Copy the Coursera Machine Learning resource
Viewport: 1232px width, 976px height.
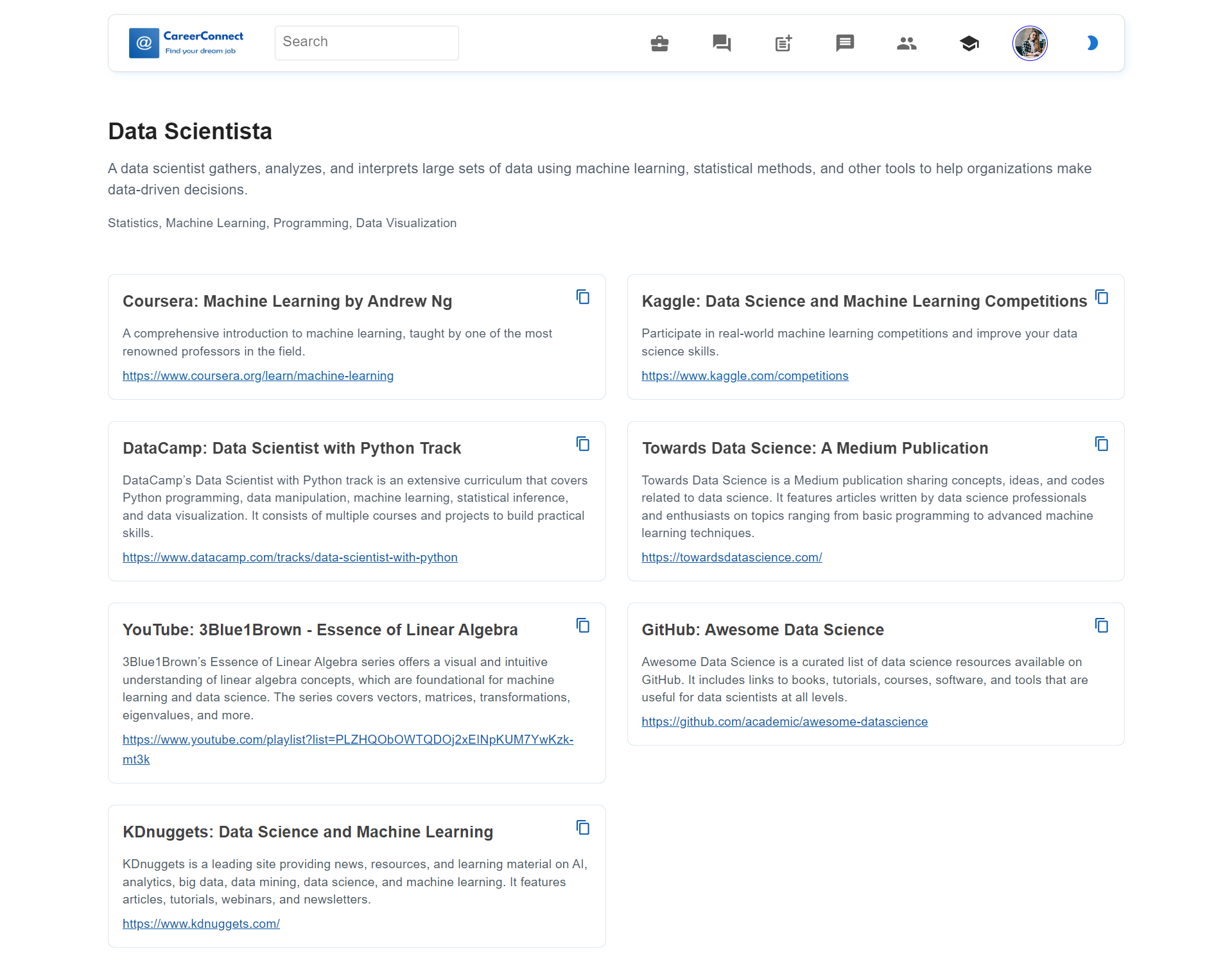pos(583,297)
